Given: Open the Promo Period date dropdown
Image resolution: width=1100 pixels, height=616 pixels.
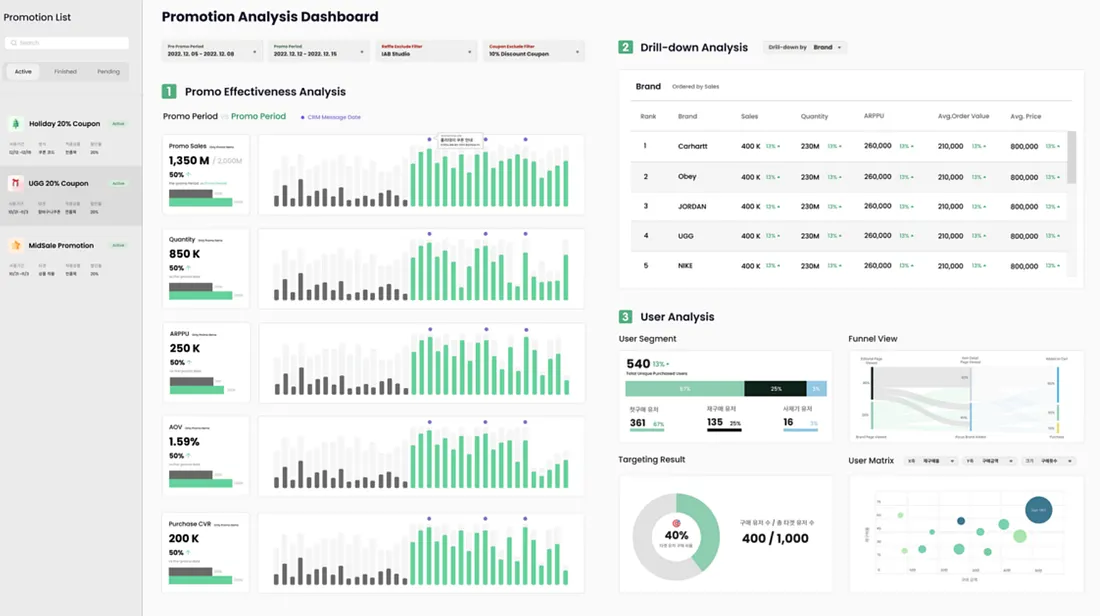Looking at the screenshot, I should coord(318,51).
